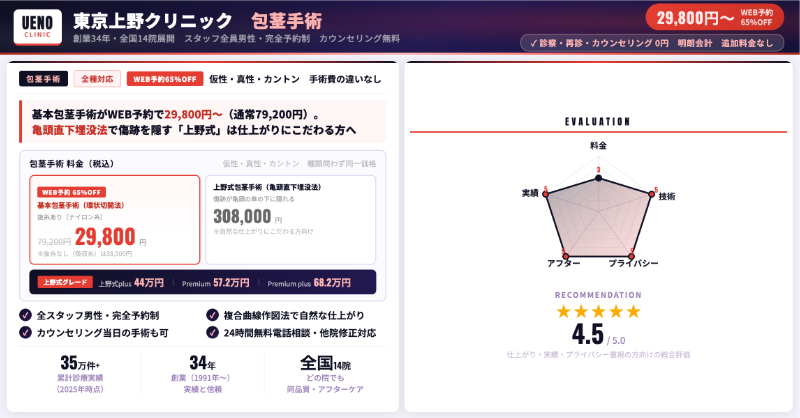
Task: Click the 技術 point on the radar chart
Action: [x=651, y=196]
